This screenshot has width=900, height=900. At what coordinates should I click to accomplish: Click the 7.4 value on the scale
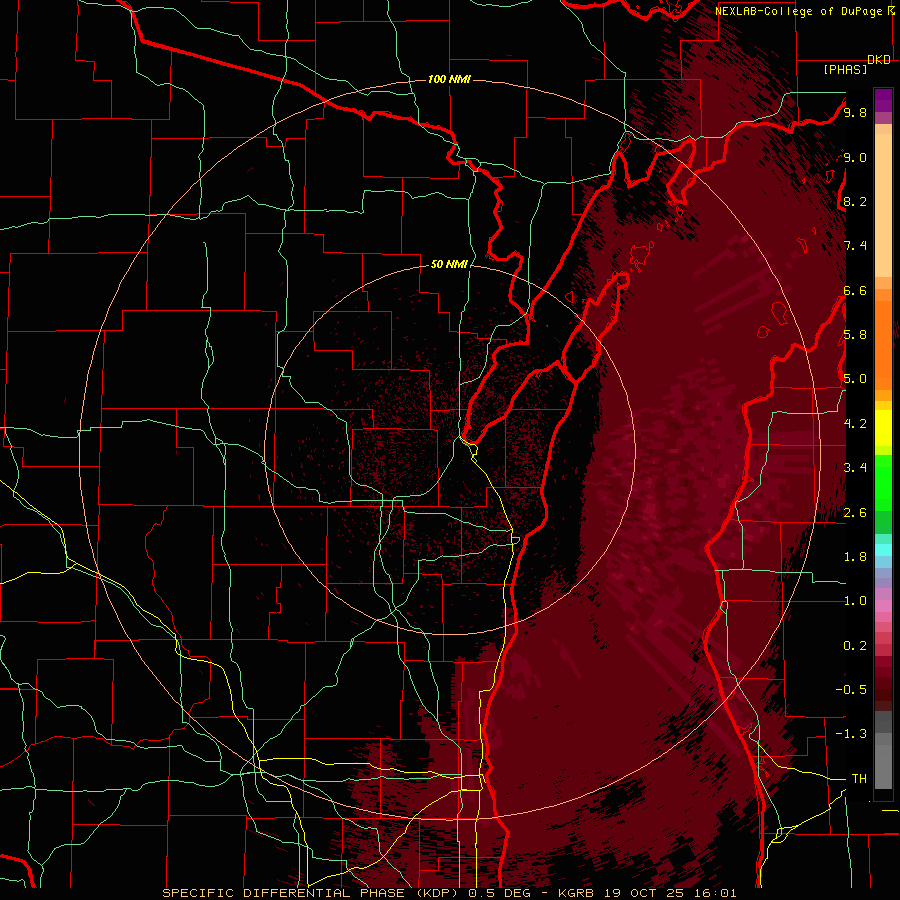855,246
